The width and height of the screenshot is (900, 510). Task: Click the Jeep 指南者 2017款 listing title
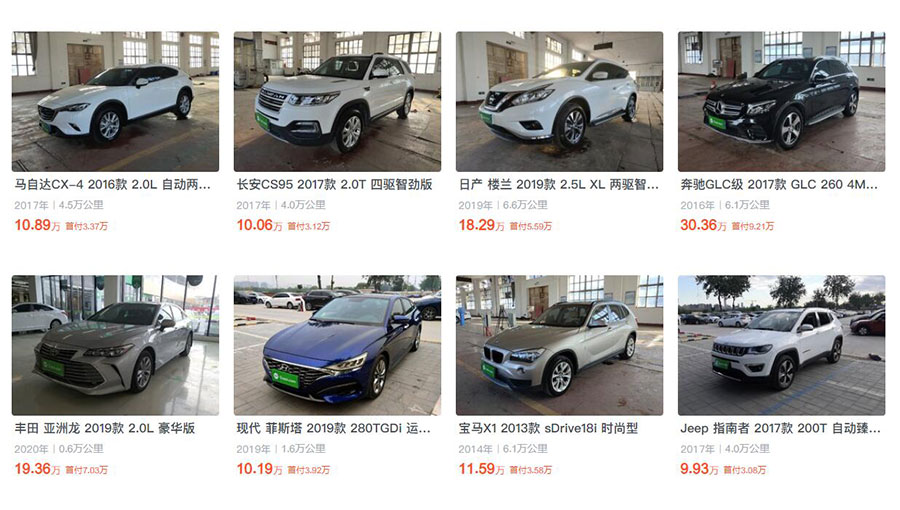(780, 429)
